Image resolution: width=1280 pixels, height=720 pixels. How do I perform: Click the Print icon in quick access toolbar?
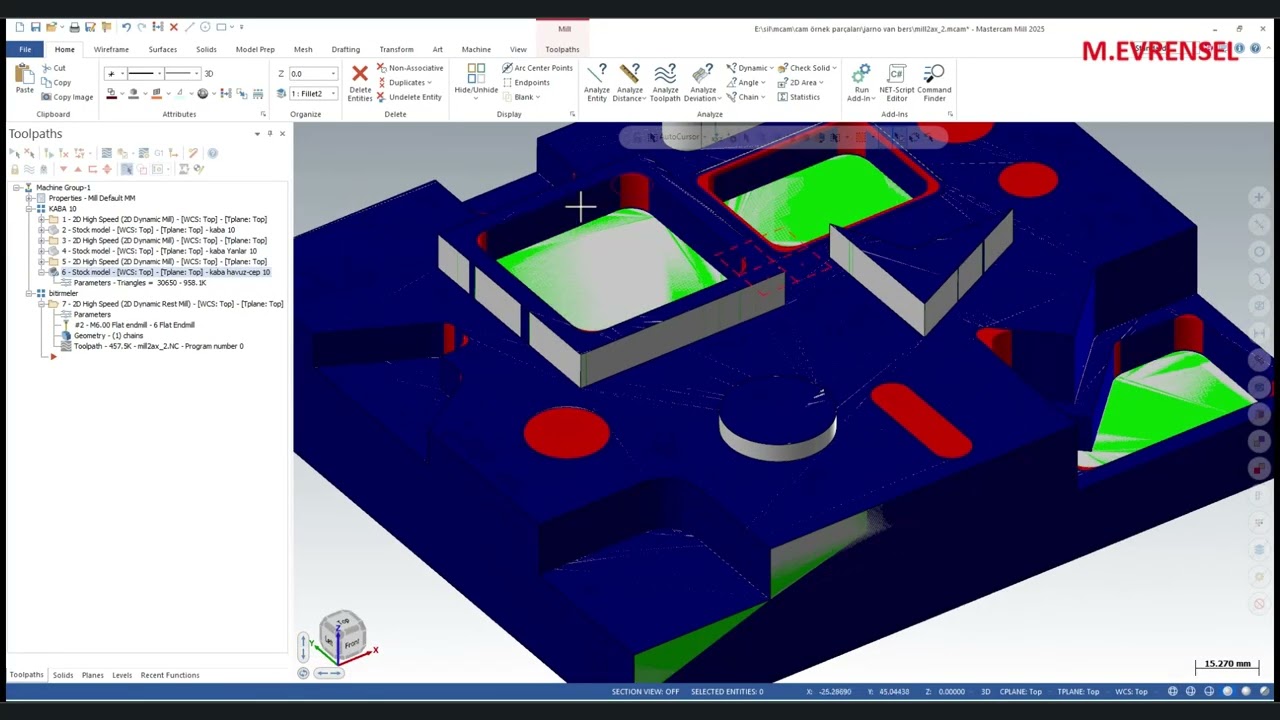click(x=74, y=27)
